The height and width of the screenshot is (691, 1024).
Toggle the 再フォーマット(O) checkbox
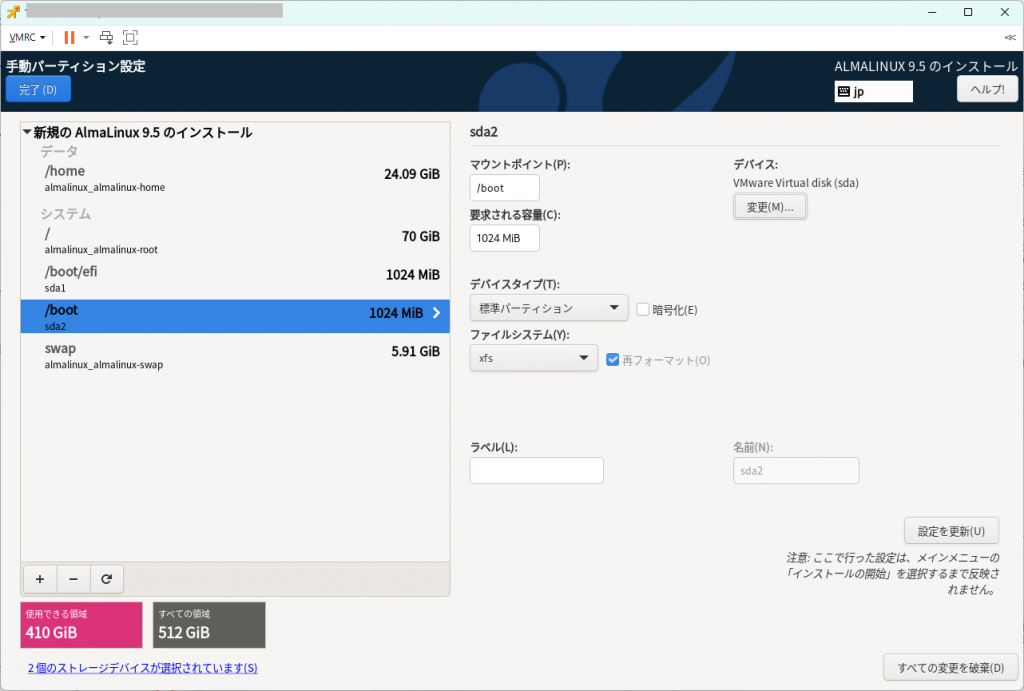pos(613,360)
